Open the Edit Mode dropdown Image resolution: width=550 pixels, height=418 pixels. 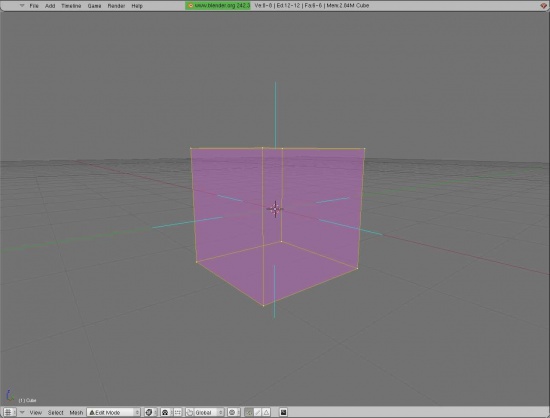(114, 412)
